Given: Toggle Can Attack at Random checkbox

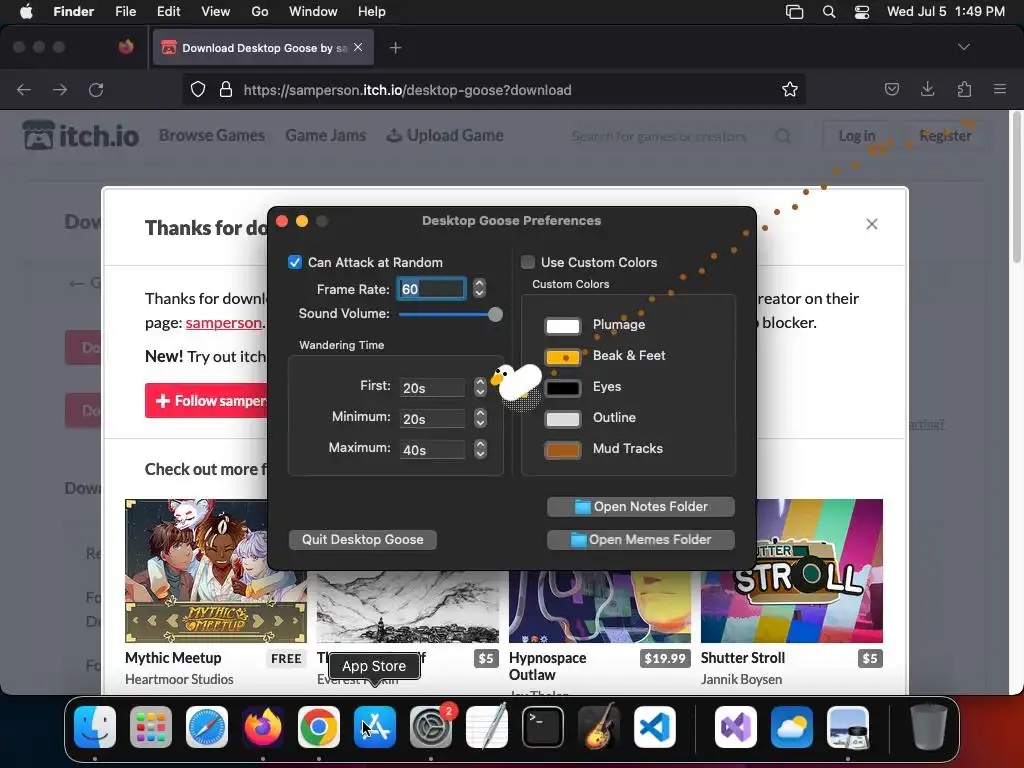Looking at the screenshot, I should click(295, 262).
